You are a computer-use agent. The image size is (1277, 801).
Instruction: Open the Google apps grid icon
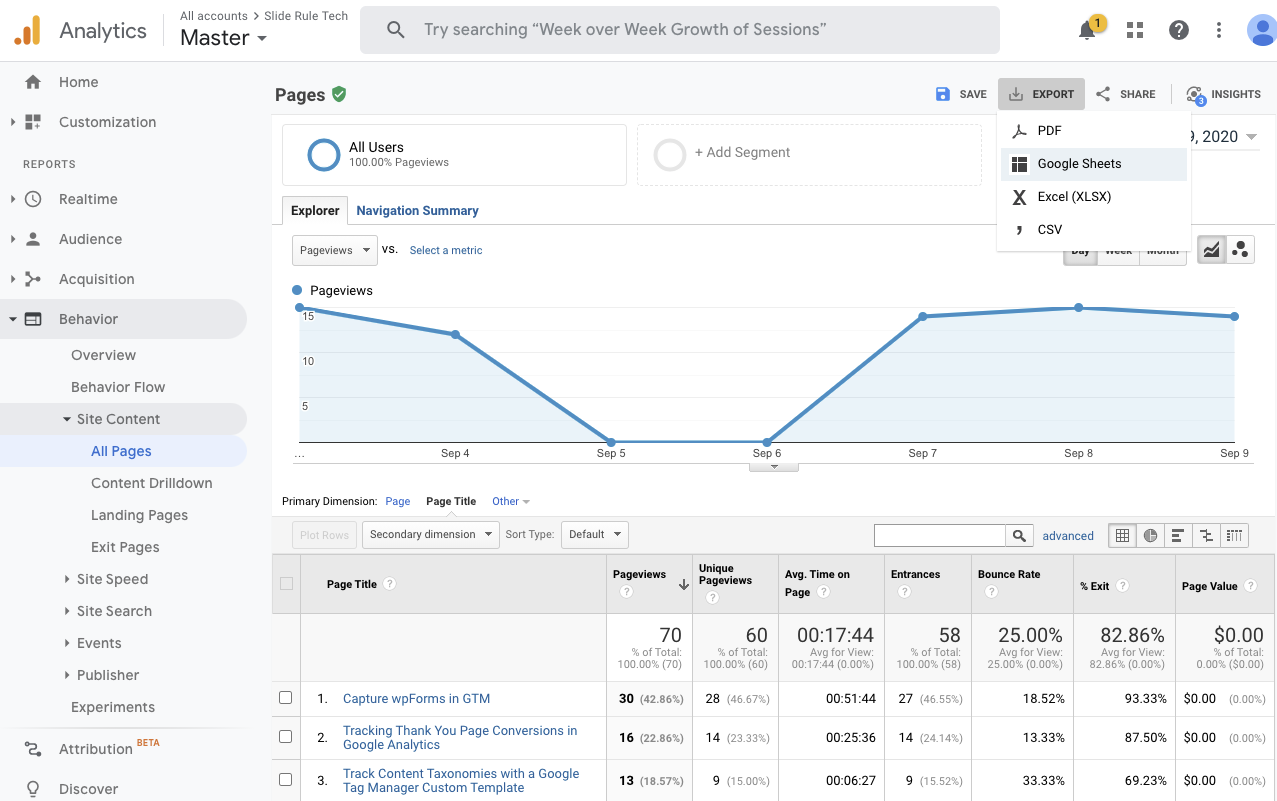click(1135, 30)
